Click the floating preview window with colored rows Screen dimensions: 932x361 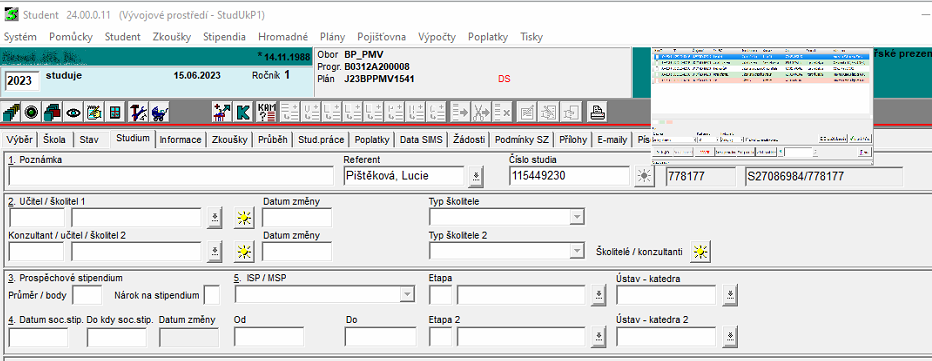pos(762,105)
